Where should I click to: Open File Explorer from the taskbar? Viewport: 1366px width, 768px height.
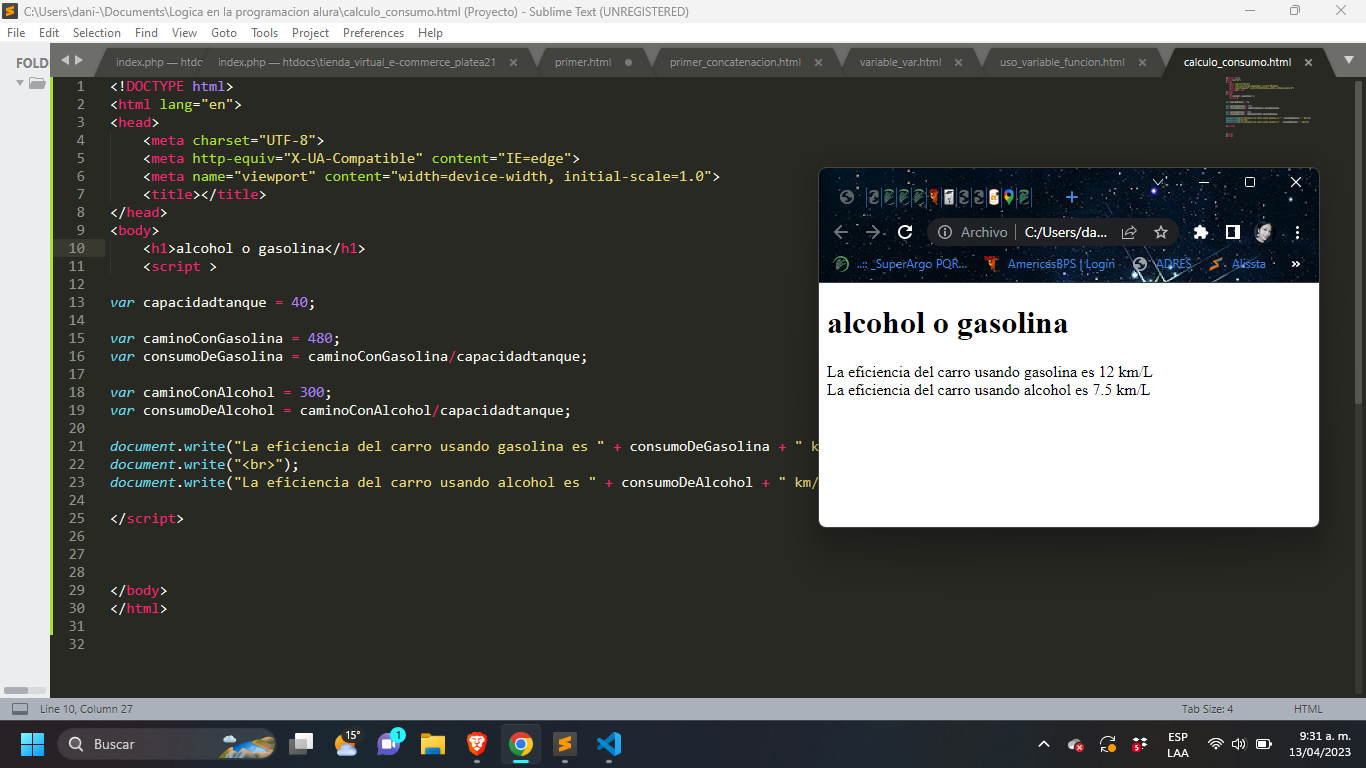click(432, 744)
